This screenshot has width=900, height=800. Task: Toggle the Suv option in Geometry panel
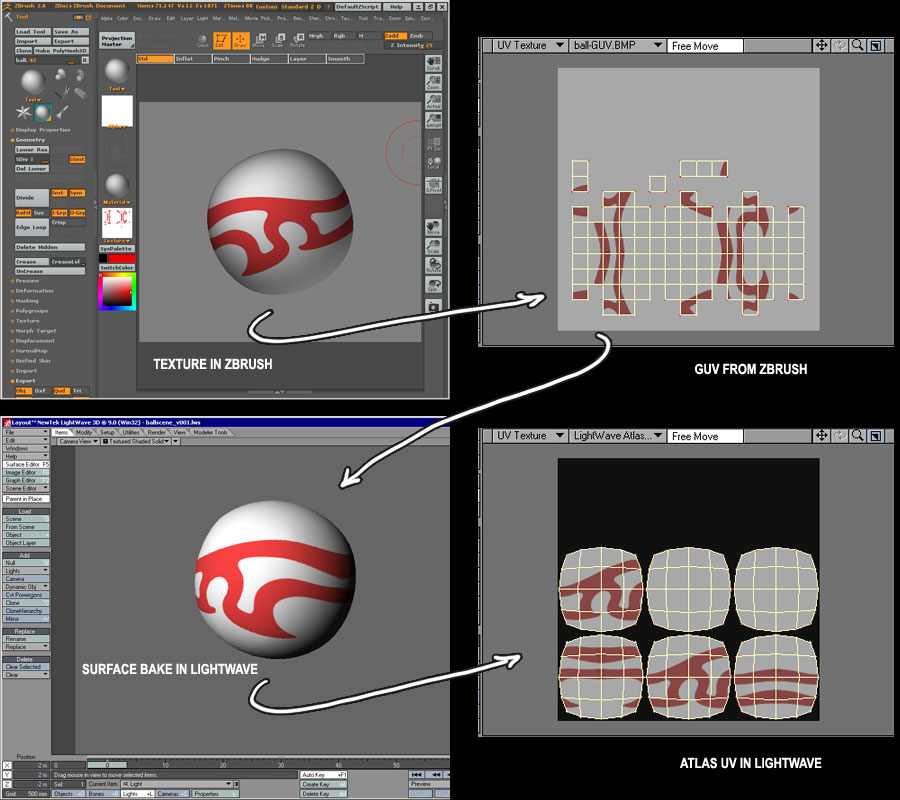coord(39,213)
